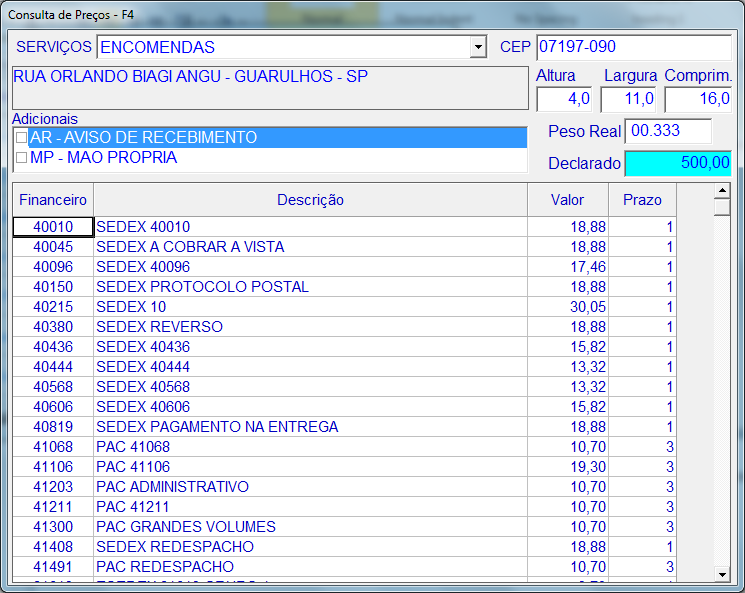Click the Valor column header
Viewport: 745px width, 593px height.
pos(568,200)
